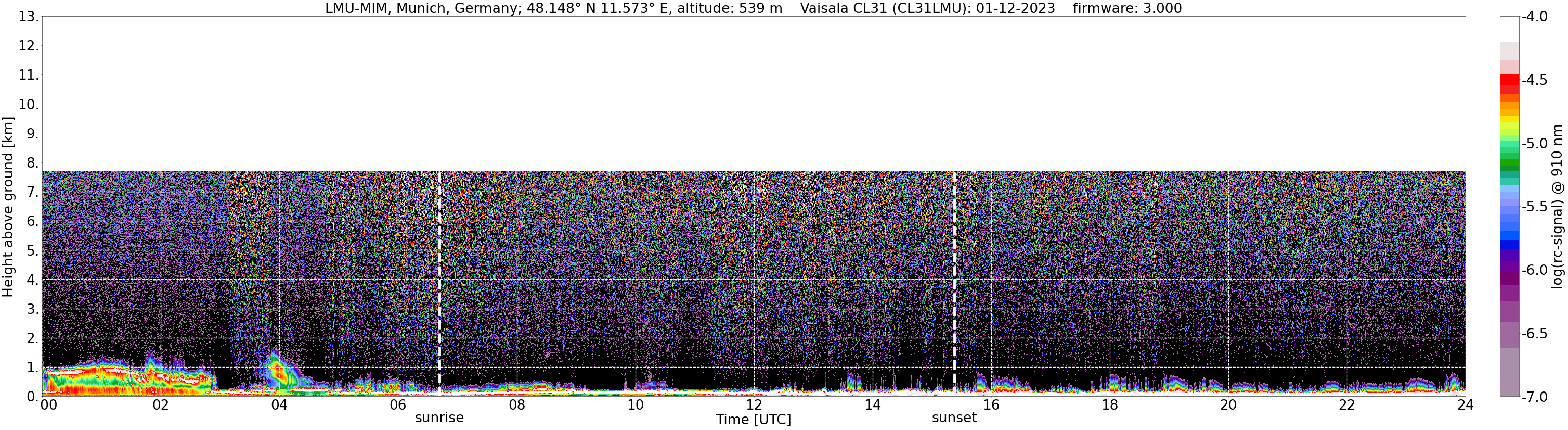The height and width of the screenshot is (430, 1568).
Task: Click the 'sunset' label below the axis
Action: [954, 418]
